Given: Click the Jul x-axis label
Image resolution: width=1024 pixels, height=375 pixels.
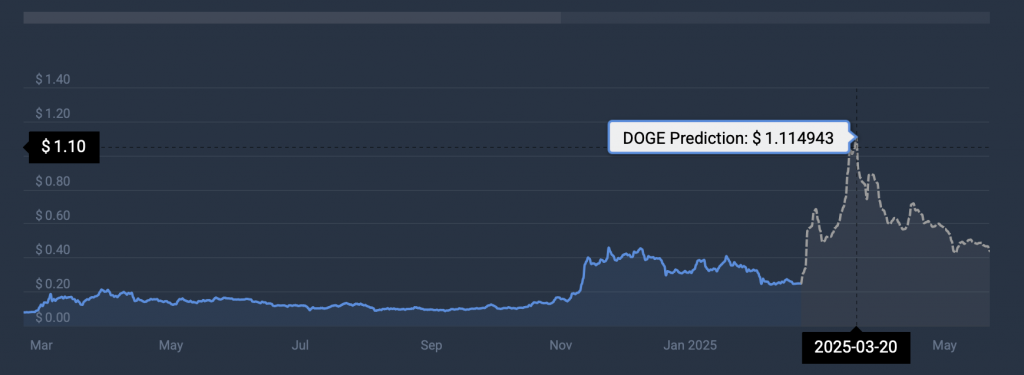Looking at the screenshot, I should tap(300, 345).
